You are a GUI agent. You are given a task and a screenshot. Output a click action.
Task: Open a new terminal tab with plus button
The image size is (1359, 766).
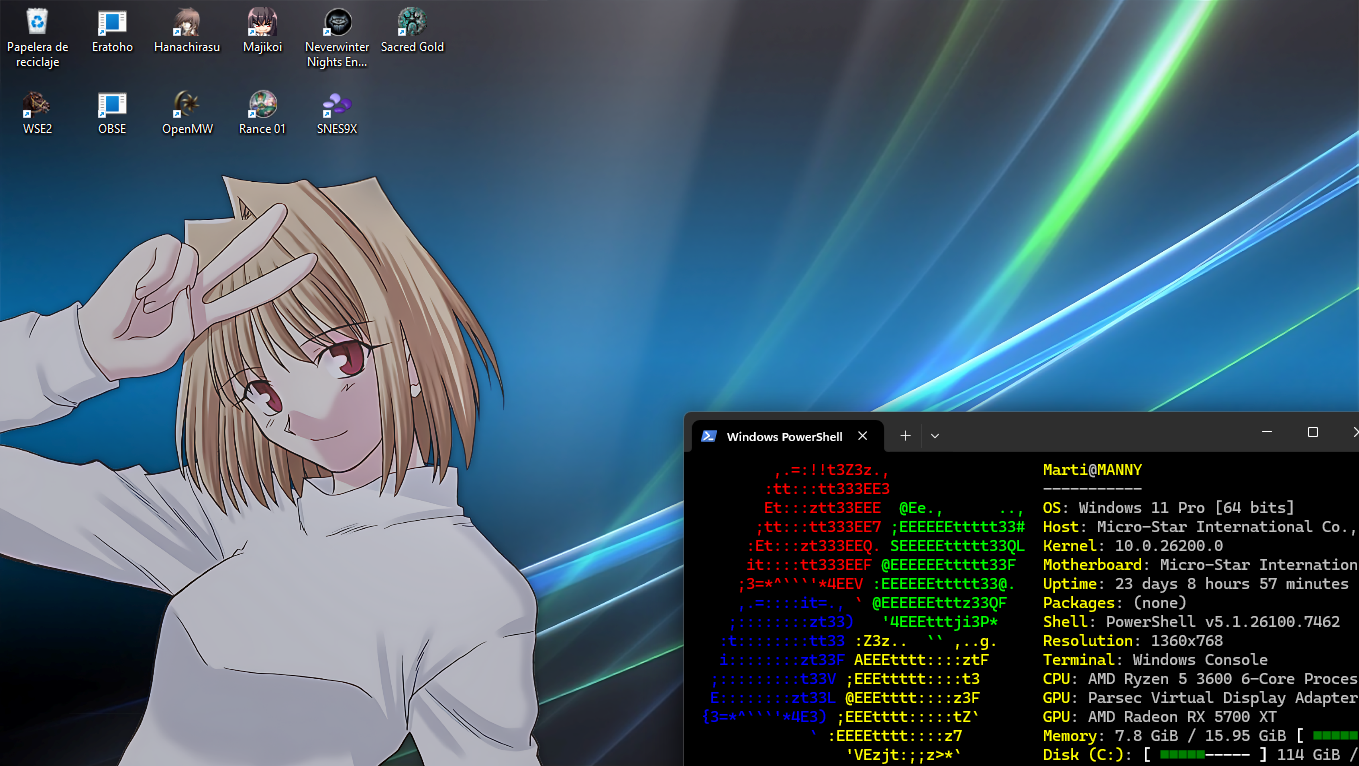pos(905,436)
